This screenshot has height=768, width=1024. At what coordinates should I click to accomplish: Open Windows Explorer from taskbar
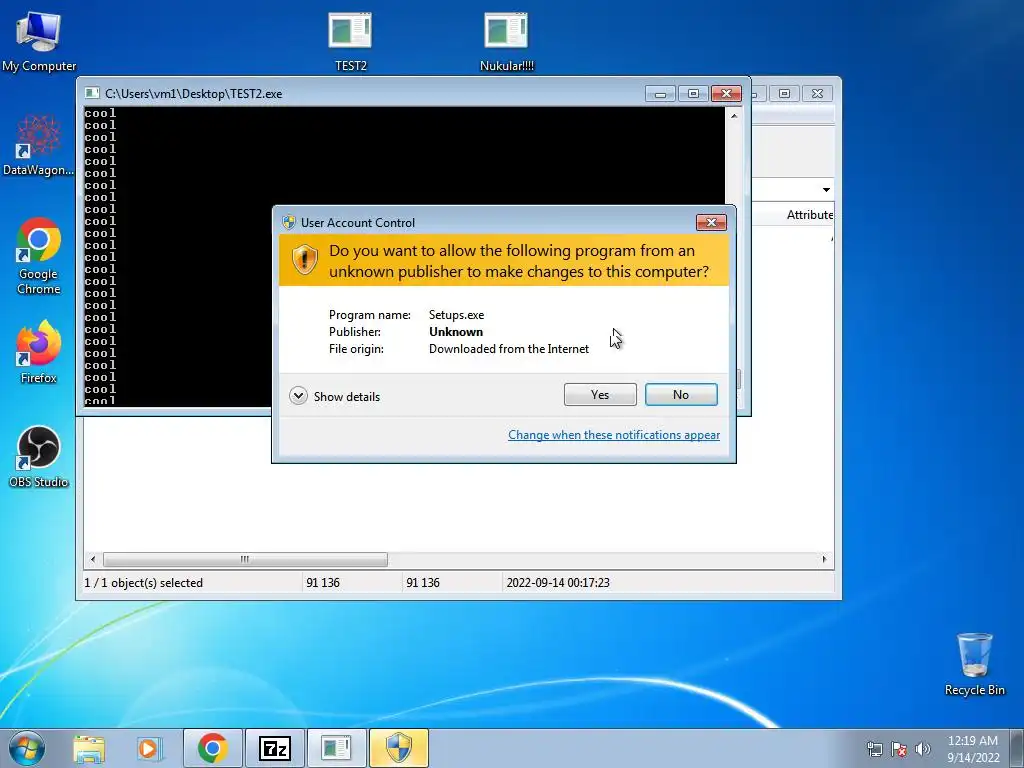[89, 748]
